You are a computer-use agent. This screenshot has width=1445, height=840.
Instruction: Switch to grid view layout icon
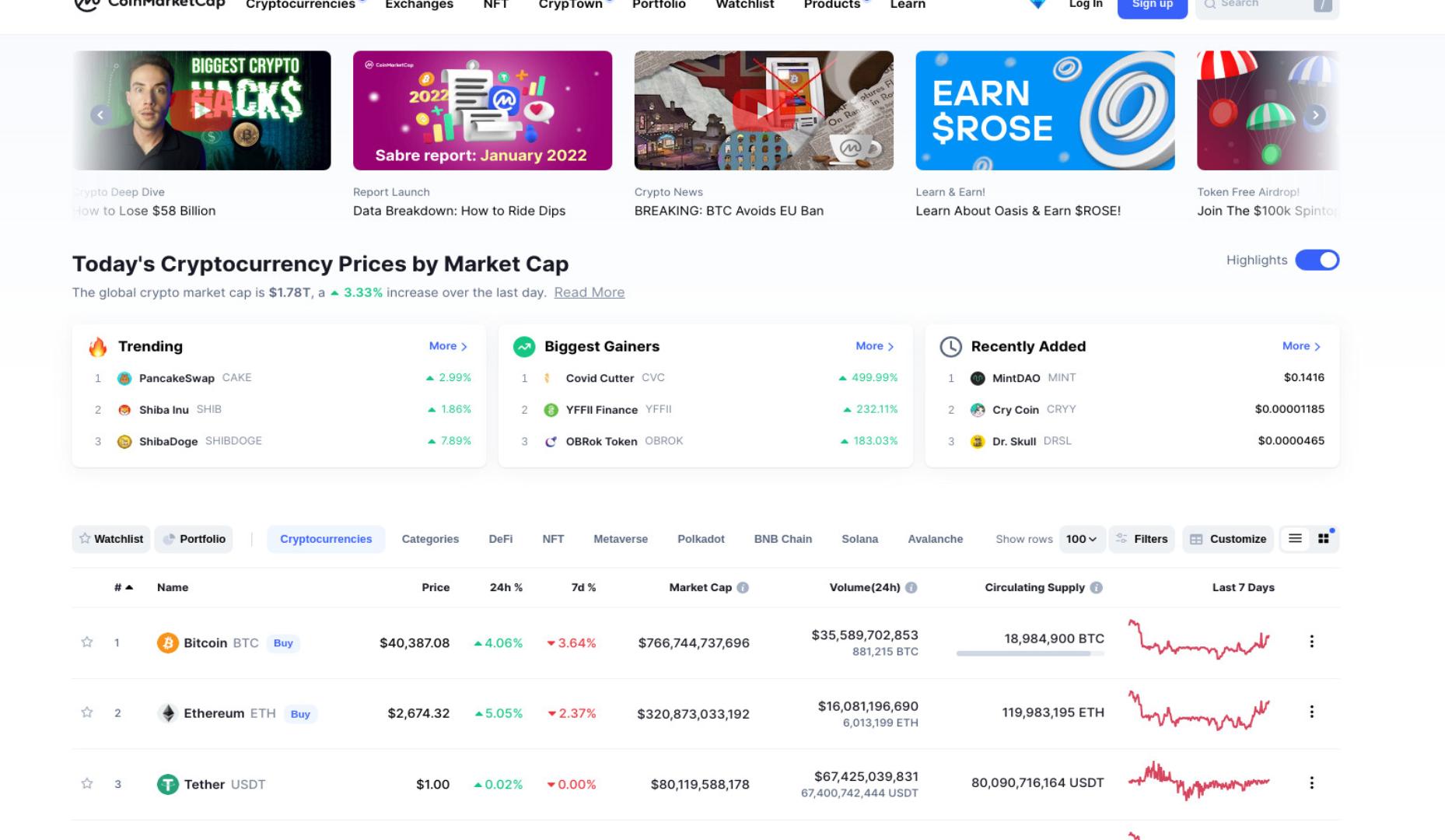[x=1324, y=539]
